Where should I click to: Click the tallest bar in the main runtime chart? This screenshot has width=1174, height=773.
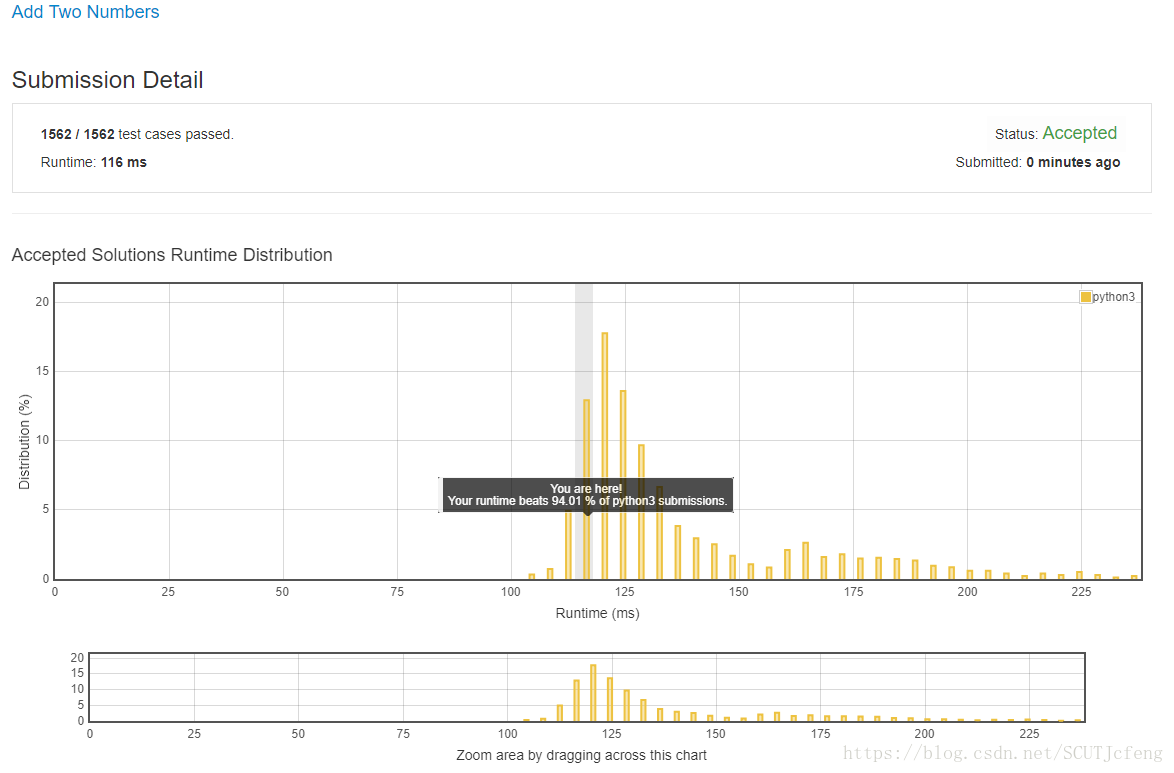coord(605,455)
